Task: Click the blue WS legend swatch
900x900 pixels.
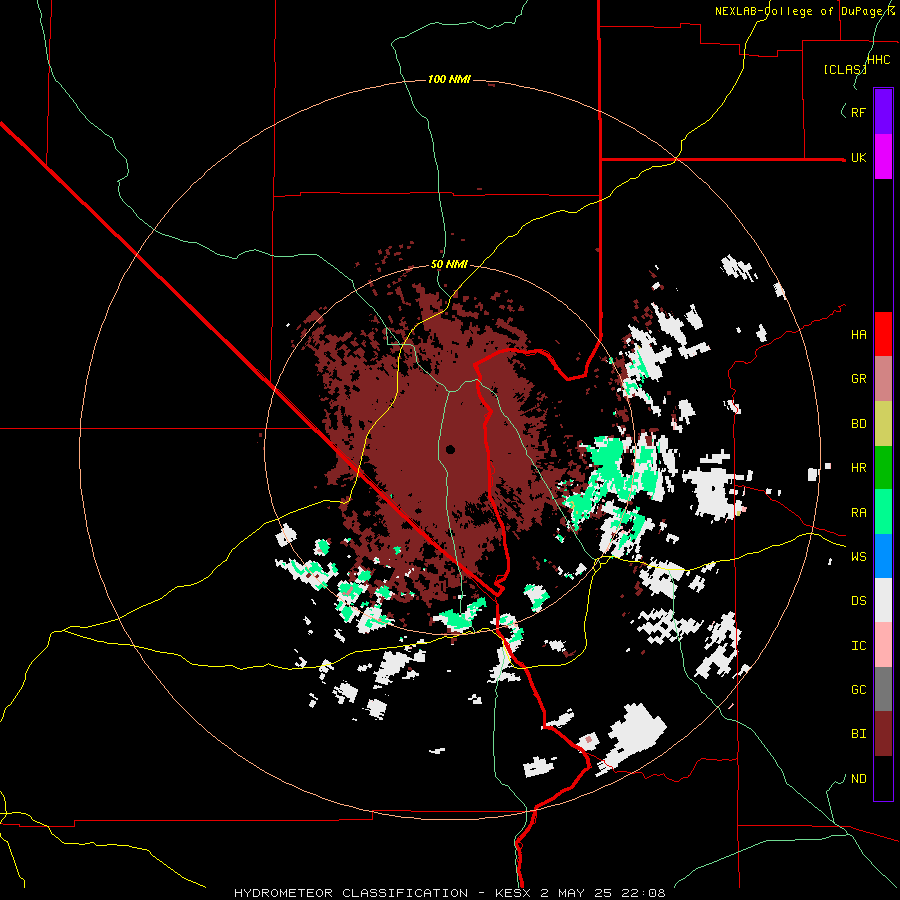Action: click(x=883, y=556)
